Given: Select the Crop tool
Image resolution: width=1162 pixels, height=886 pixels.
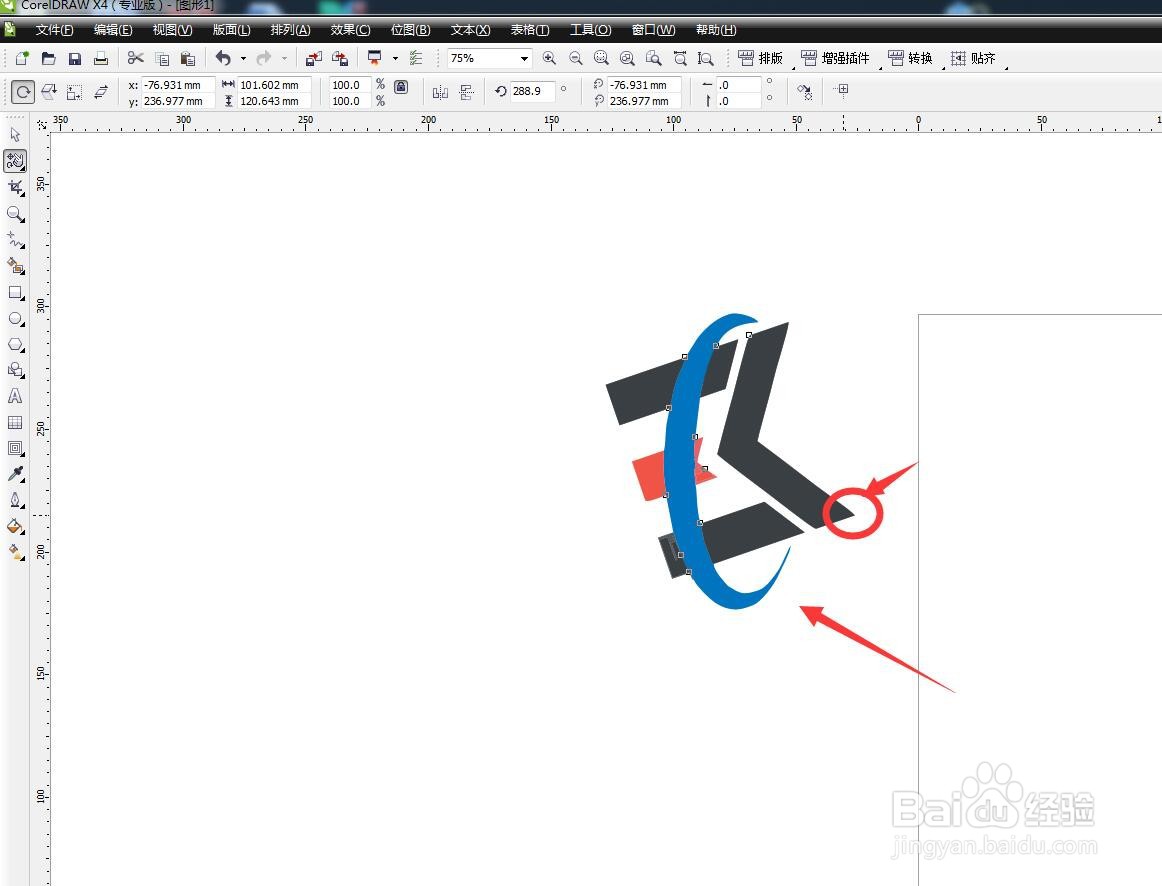Looking at the screenshot, I should [x=15, y=187].
